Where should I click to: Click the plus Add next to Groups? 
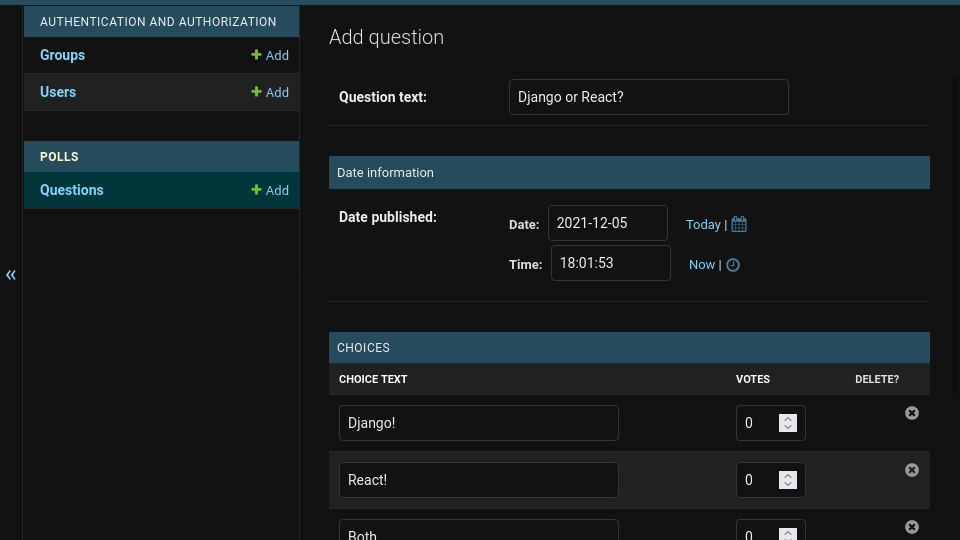(x=270, y=56)
